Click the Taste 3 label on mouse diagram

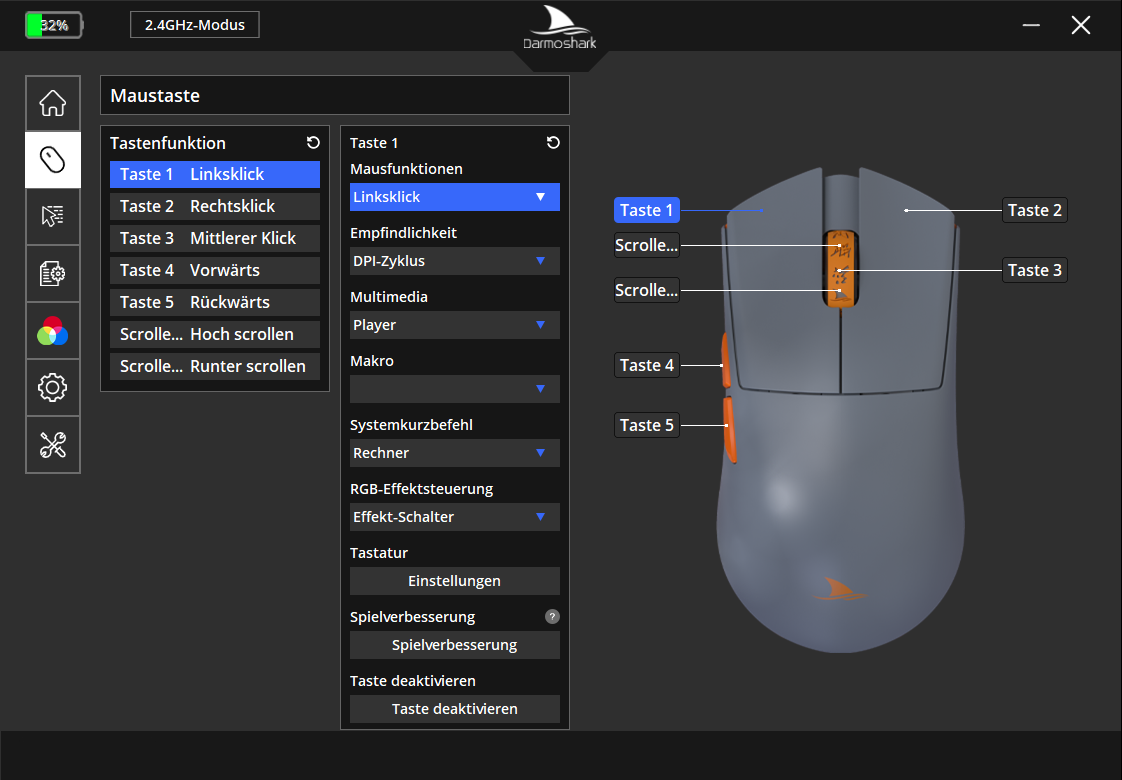[x=1035, y=270]
